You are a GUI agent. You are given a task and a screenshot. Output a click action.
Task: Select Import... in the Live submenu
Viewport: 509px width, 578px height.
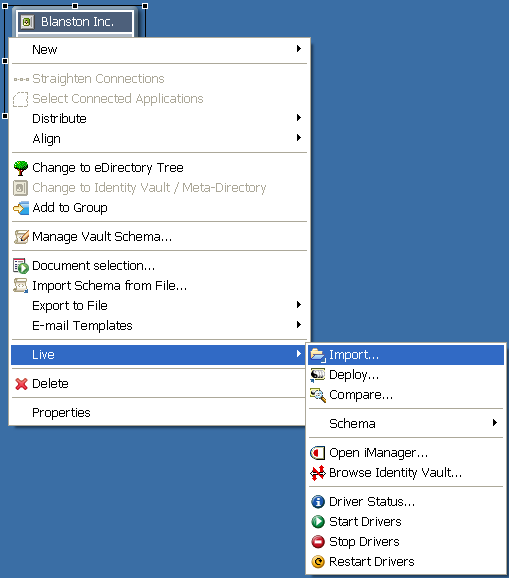pyautogui.click(x=406, y=355)
